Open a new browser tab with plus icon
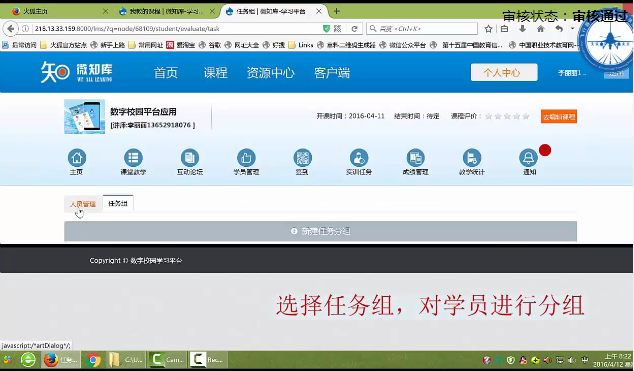 pyautogui.click(x=337, y=11)
